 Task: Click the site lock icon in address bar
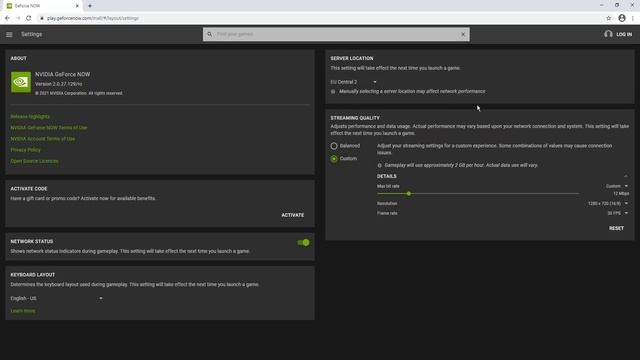(42, 18)
